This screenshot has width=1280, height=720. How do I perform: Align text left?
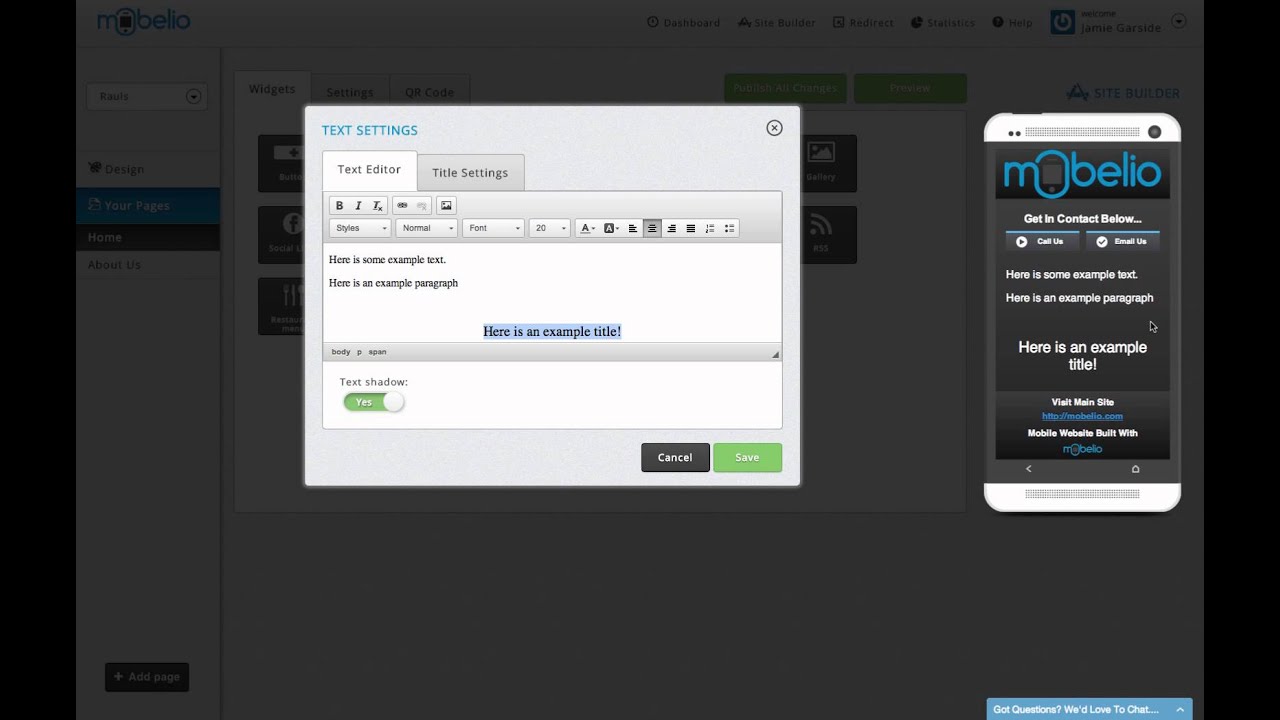tap(633, 228)
